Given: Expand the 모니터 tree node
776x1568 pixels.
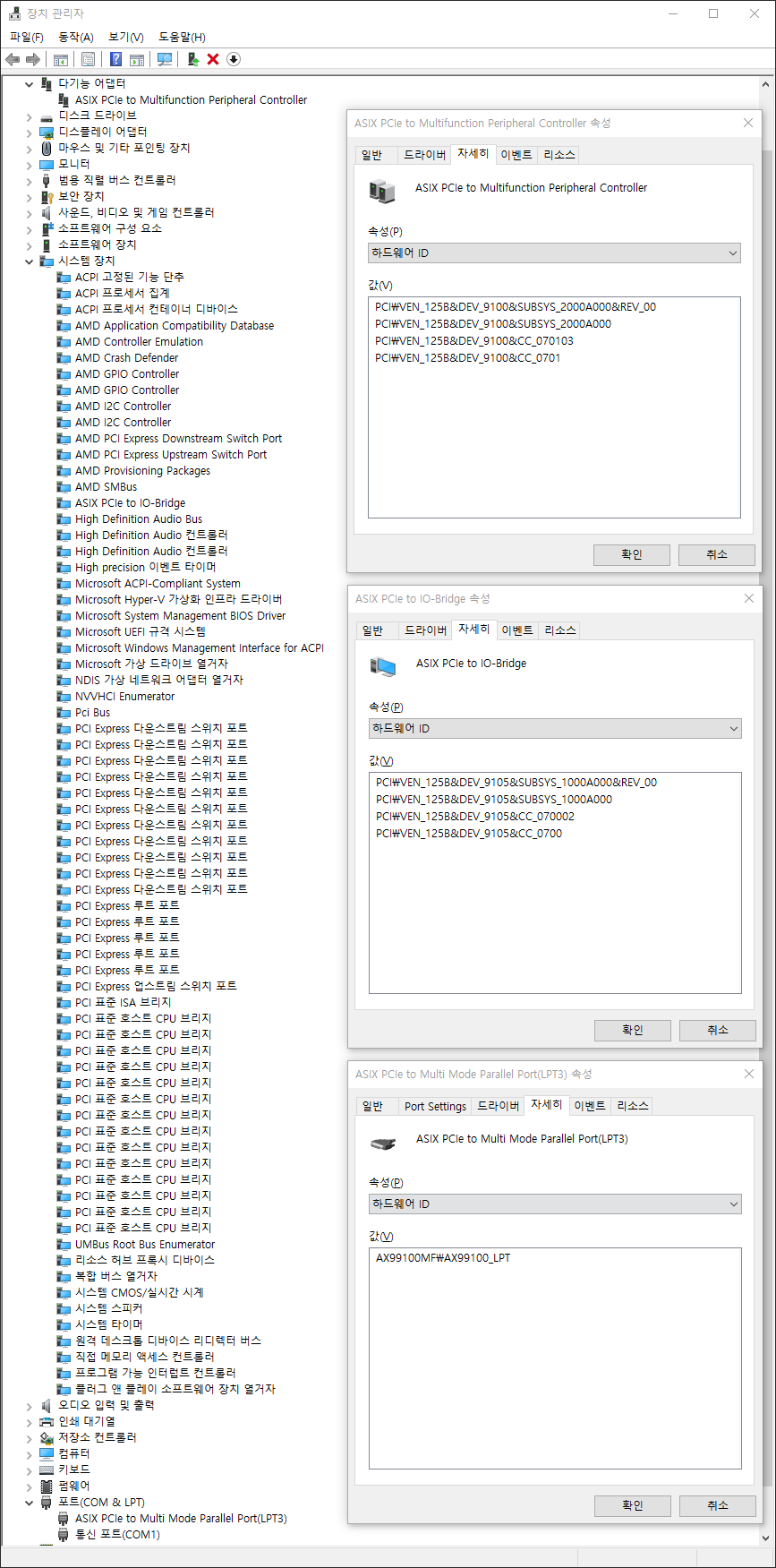Looking at the screenshot, I should click(x=29, y=165).
